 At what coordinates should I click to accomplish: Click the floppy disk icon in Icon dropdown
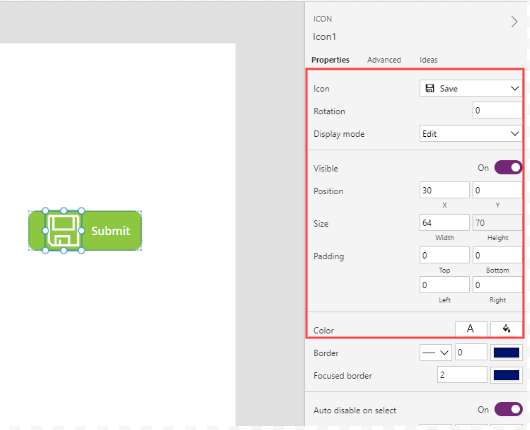[x=430, y=88]
